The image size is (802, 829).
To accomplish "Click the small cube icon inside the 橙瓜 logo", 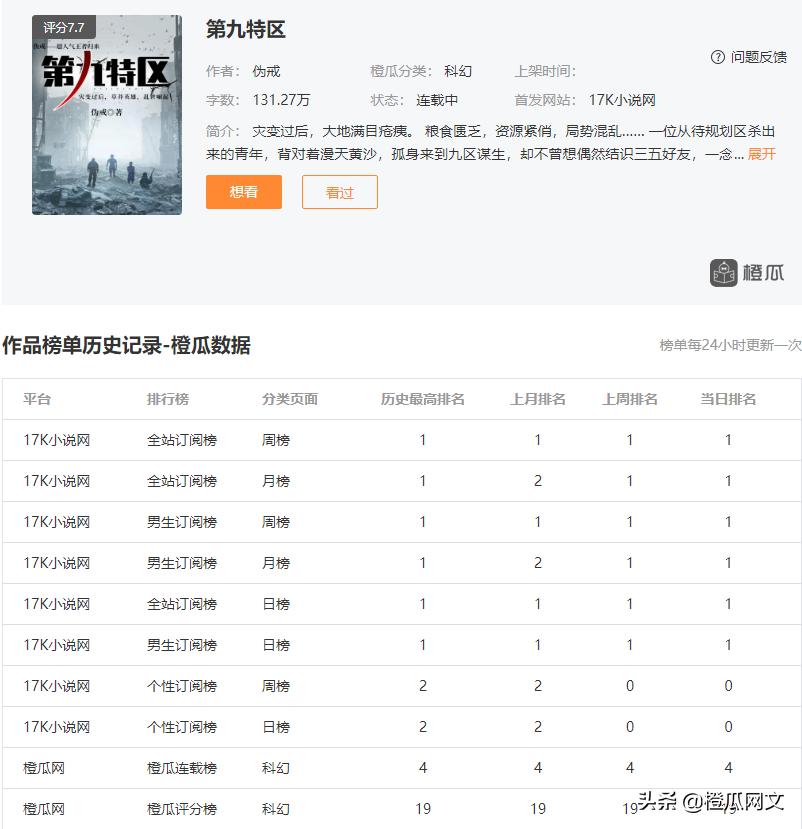I will click(x=722, y=269).
